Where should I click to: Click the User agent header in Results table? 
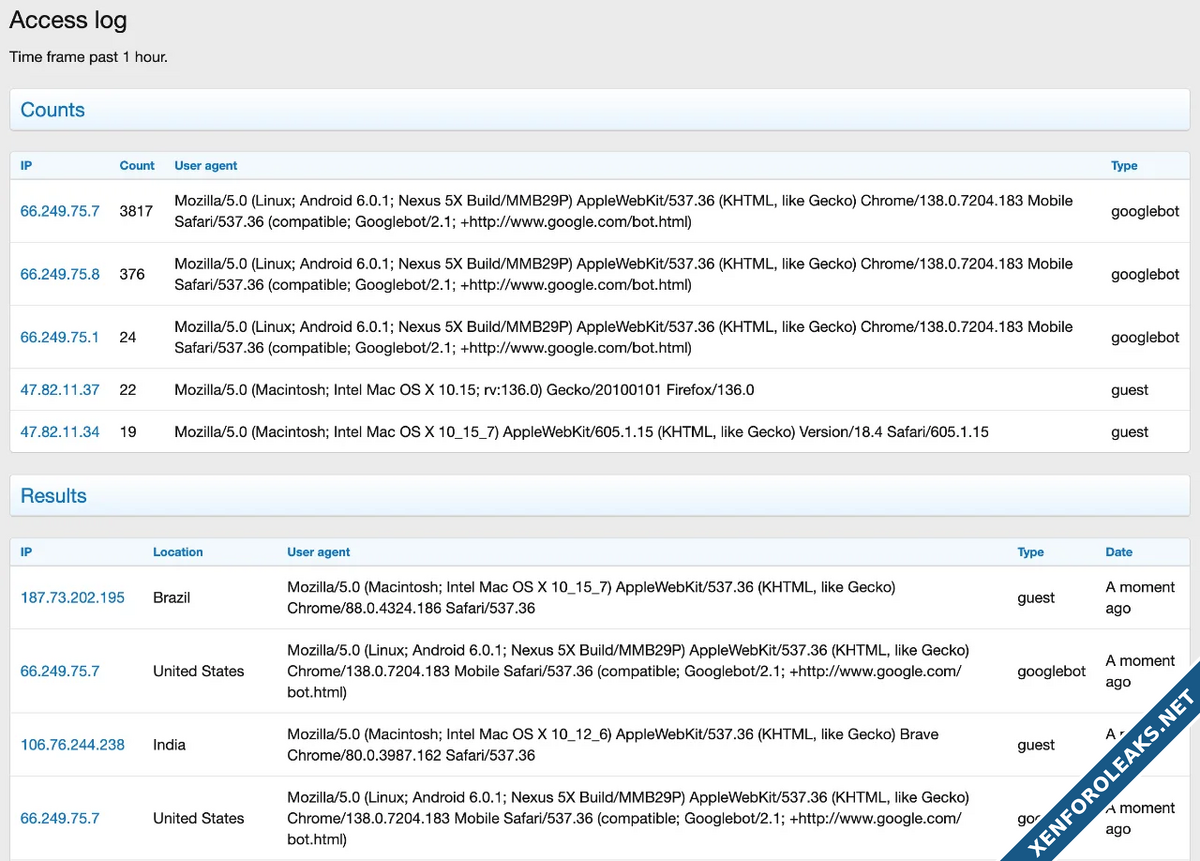pyautogui.click(x=319, y=552)
